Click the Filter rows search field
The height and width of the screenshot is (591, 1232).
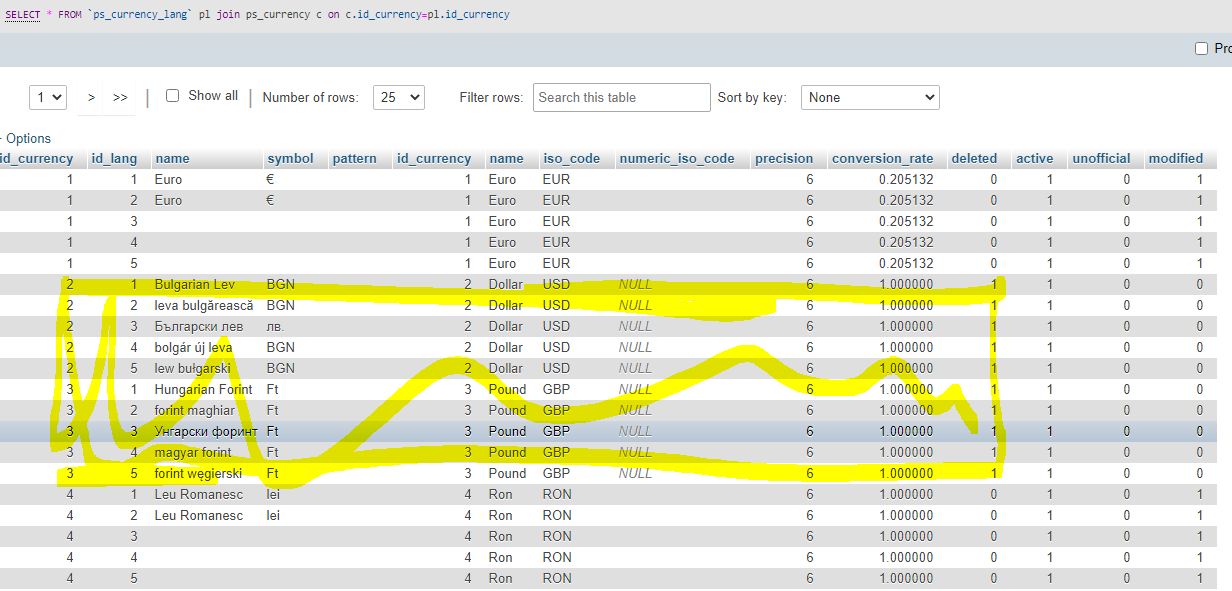621,97
